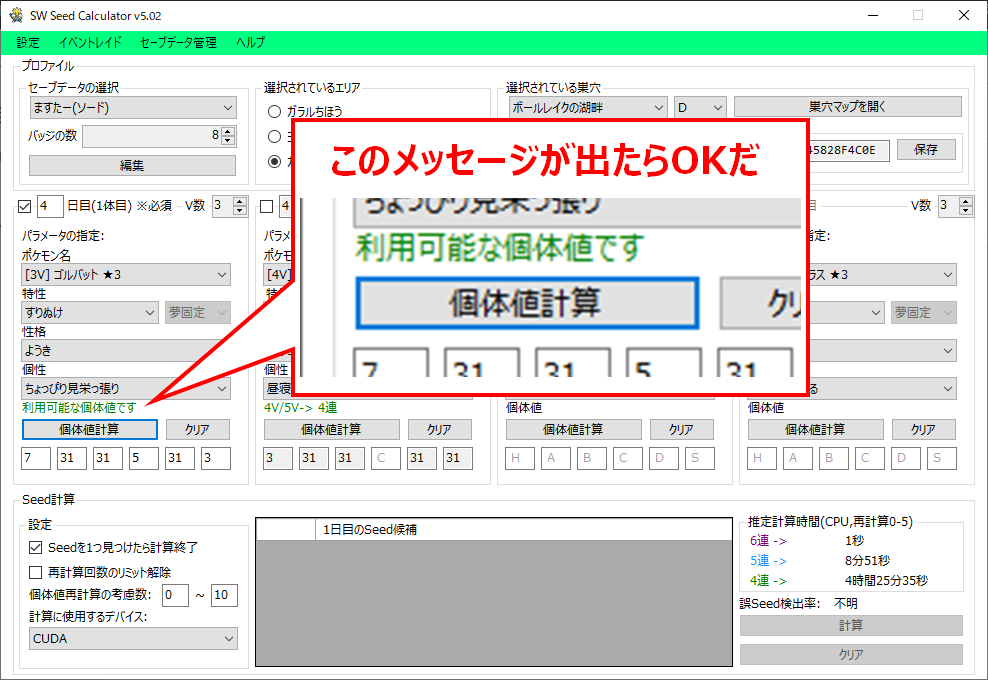This screenshot has width=988, height=680.
Task: Click 個体値計算 in the first panel
Action: pyautogui.click(x=89, y=429)
